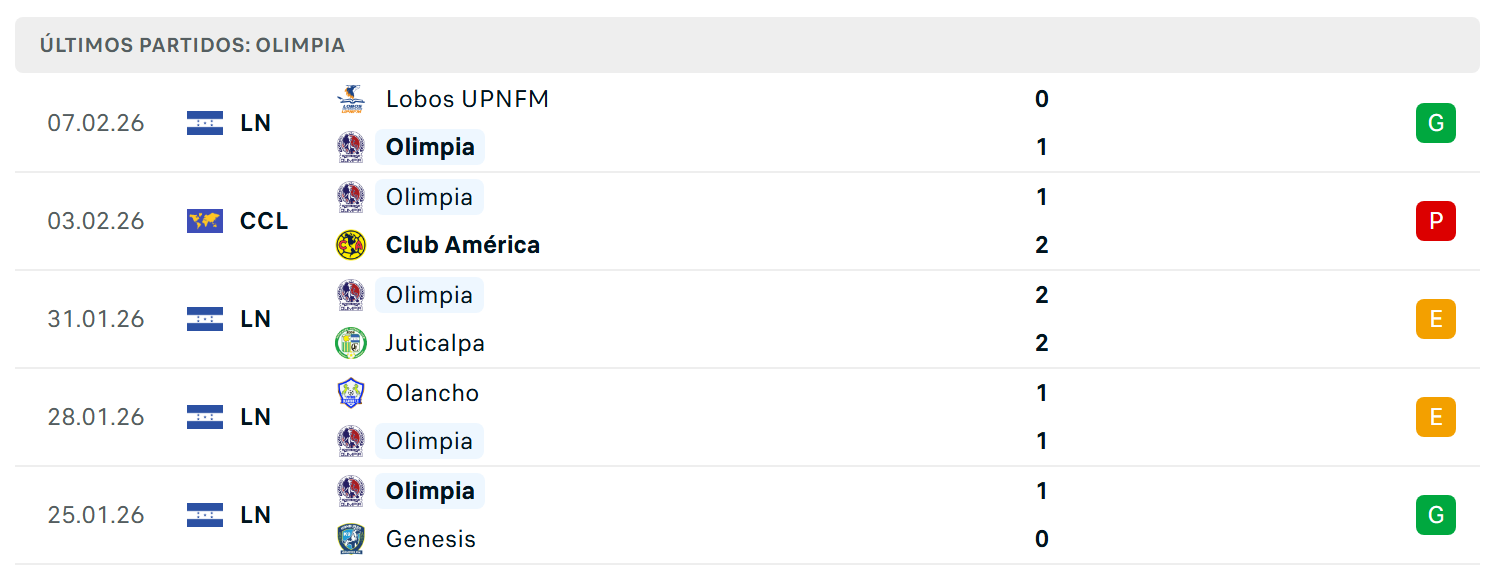This screenshot has height=581, width=1496.
Task: Click red P badge for Club América match
Action: click(x=1436, y=221)
